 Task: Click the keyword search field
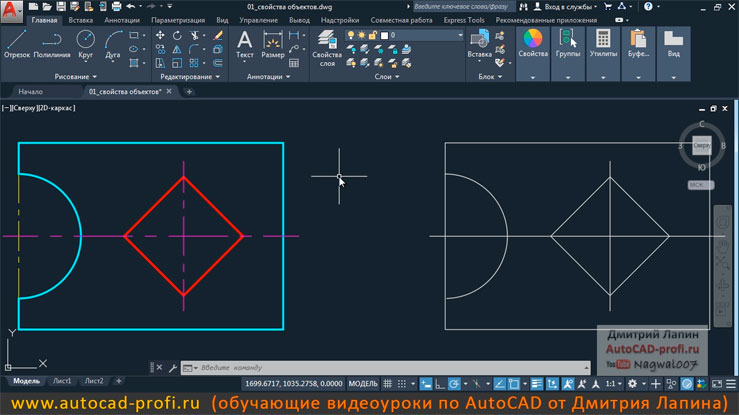coord(464,7)
